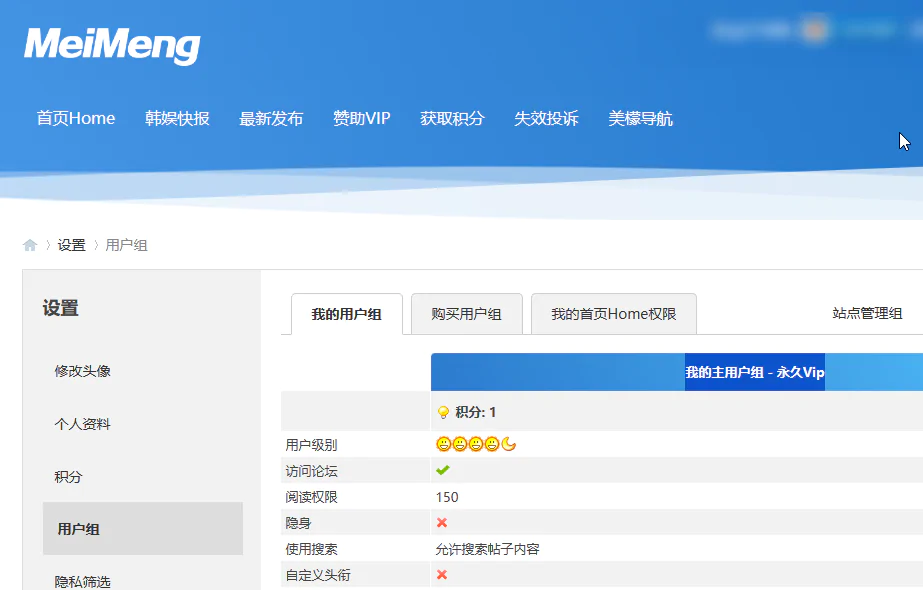This screenshot has width=923, height=590.
Task: Click the 允许搜索帖子内容 value
Action: (487, 549)
